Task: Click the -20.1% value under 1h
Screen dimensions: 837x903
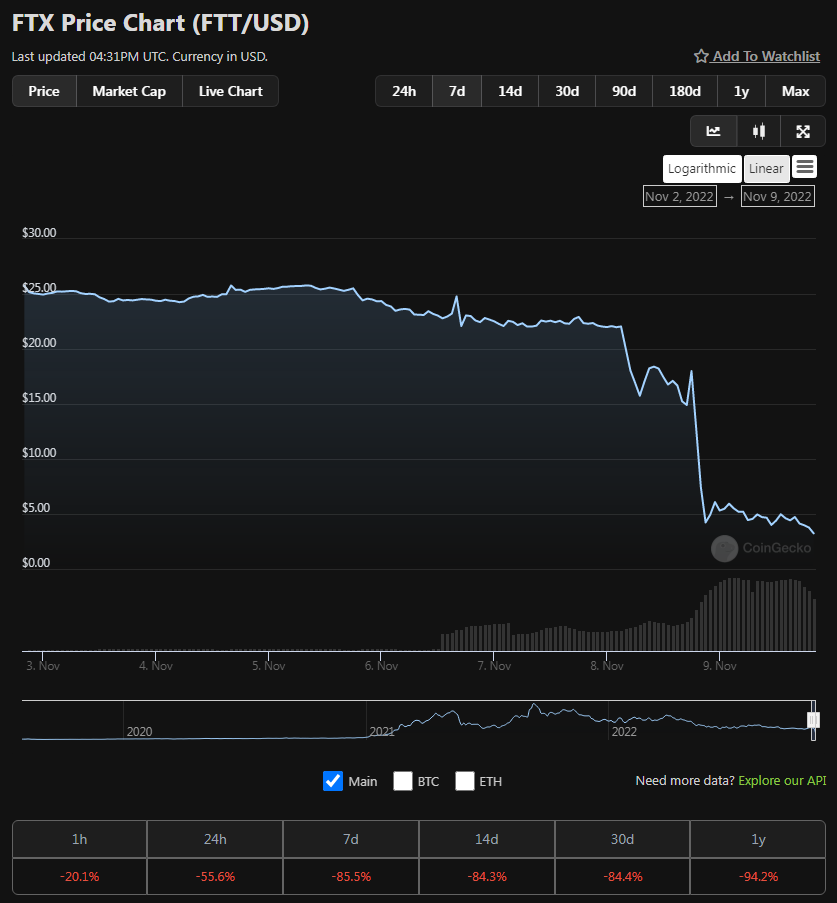Action: tap(79, 877)
